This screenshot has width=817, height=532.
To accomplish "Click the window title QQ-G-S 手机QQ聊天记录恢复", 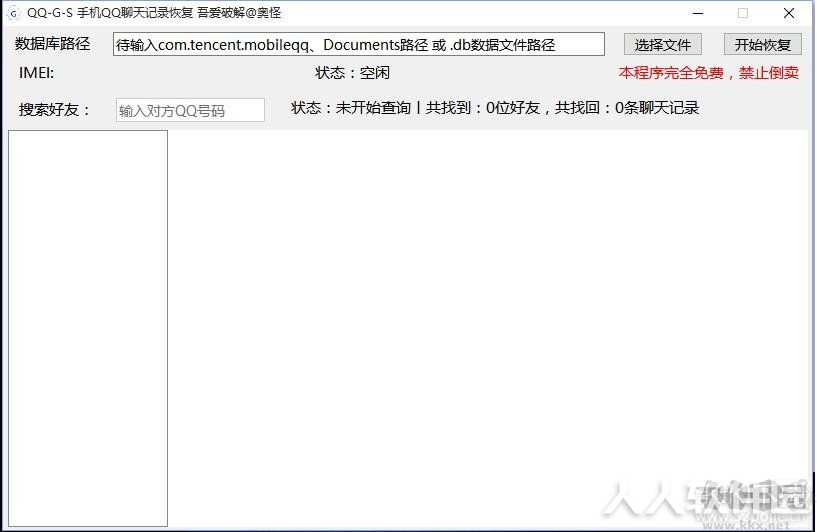I will 110,13.
